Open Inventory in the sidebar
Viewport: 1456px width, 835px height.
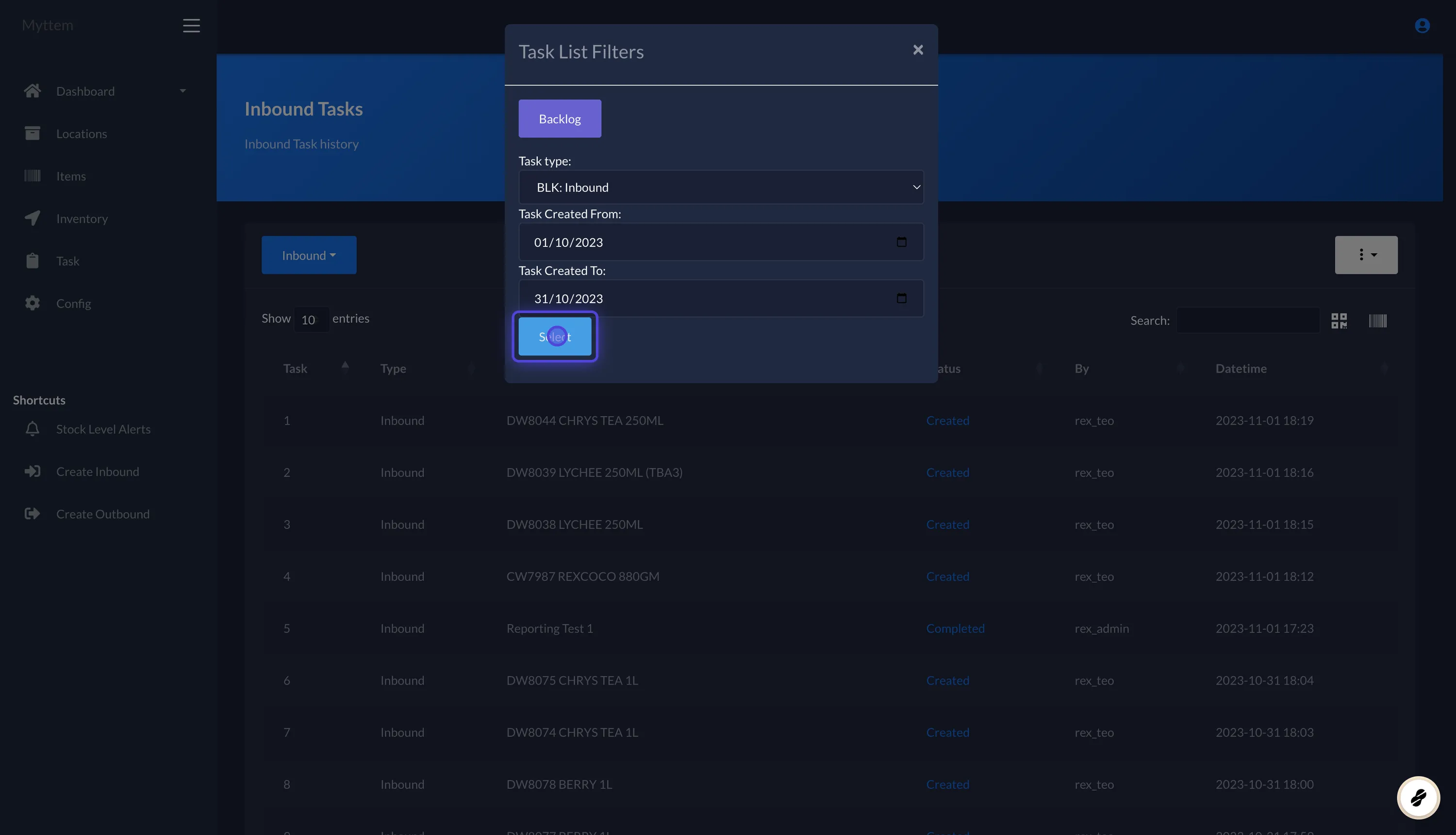pyautogui.click(x=82, y=218)
